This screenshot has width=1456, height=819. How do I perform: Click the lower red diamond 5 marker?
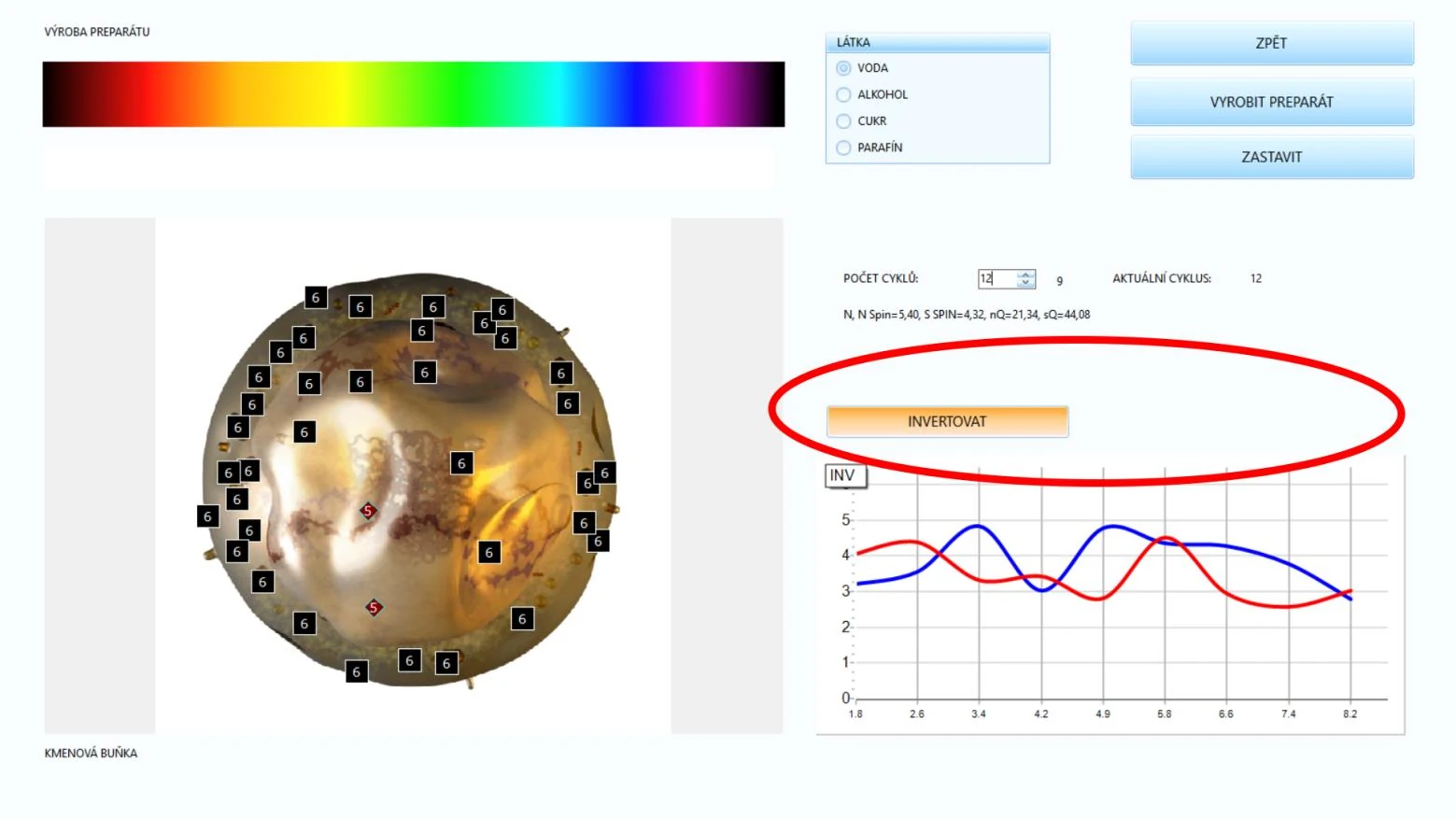tap(374, 608)
